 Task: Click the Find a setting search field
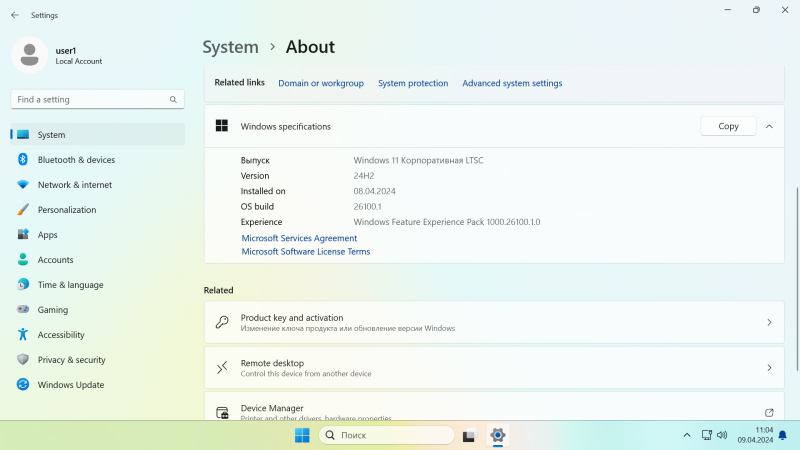(x=97, y=99)
